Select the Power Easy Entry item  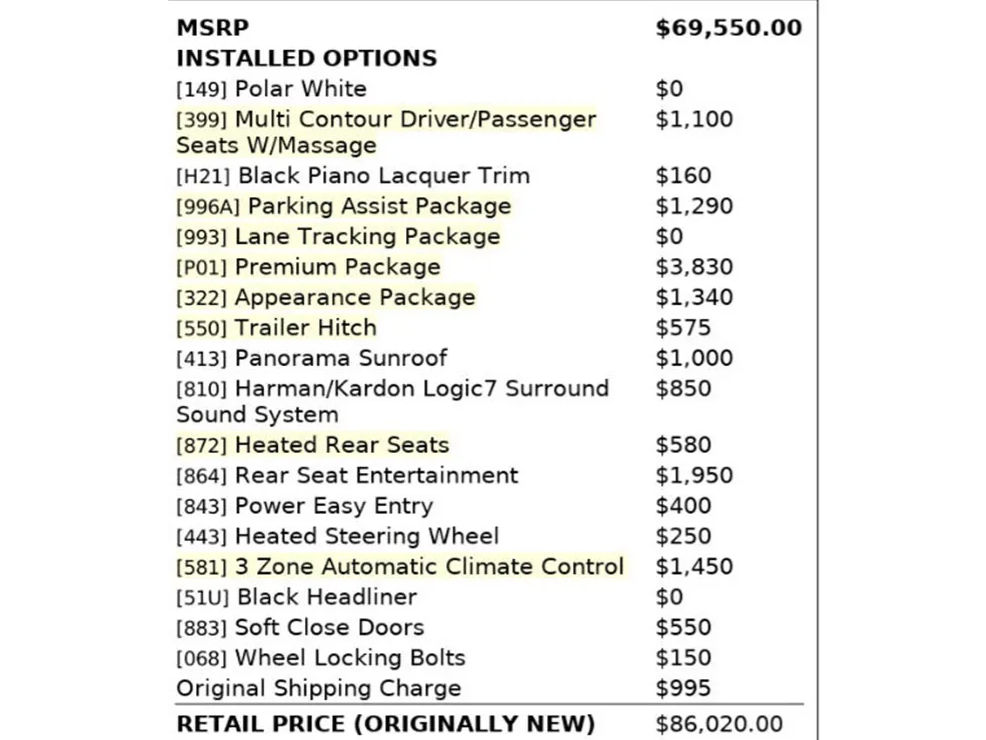click(304, 505)
